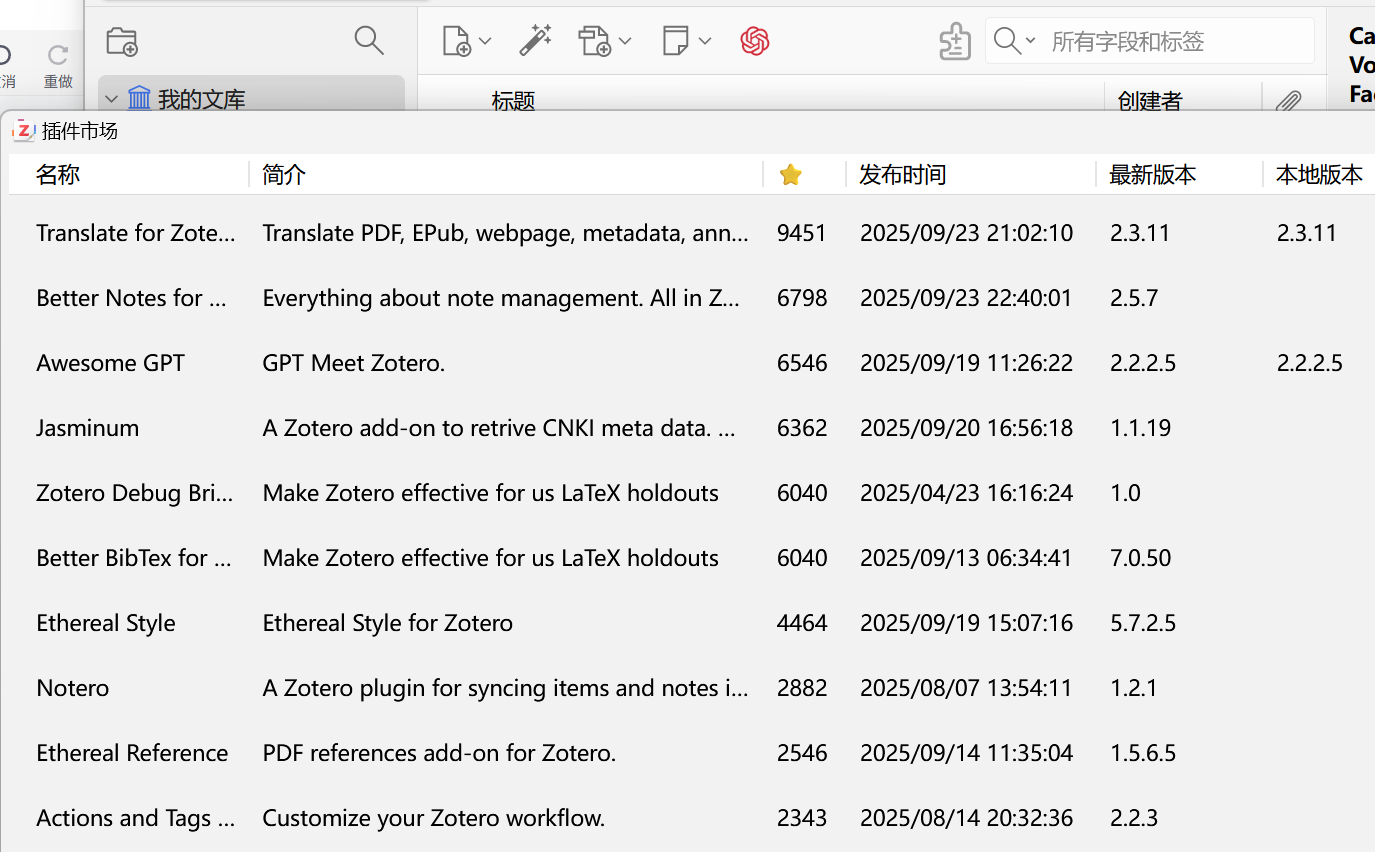1375x852 pixels.
Task: Click latest version 5.7.2.5
Action: [1142, 622]
